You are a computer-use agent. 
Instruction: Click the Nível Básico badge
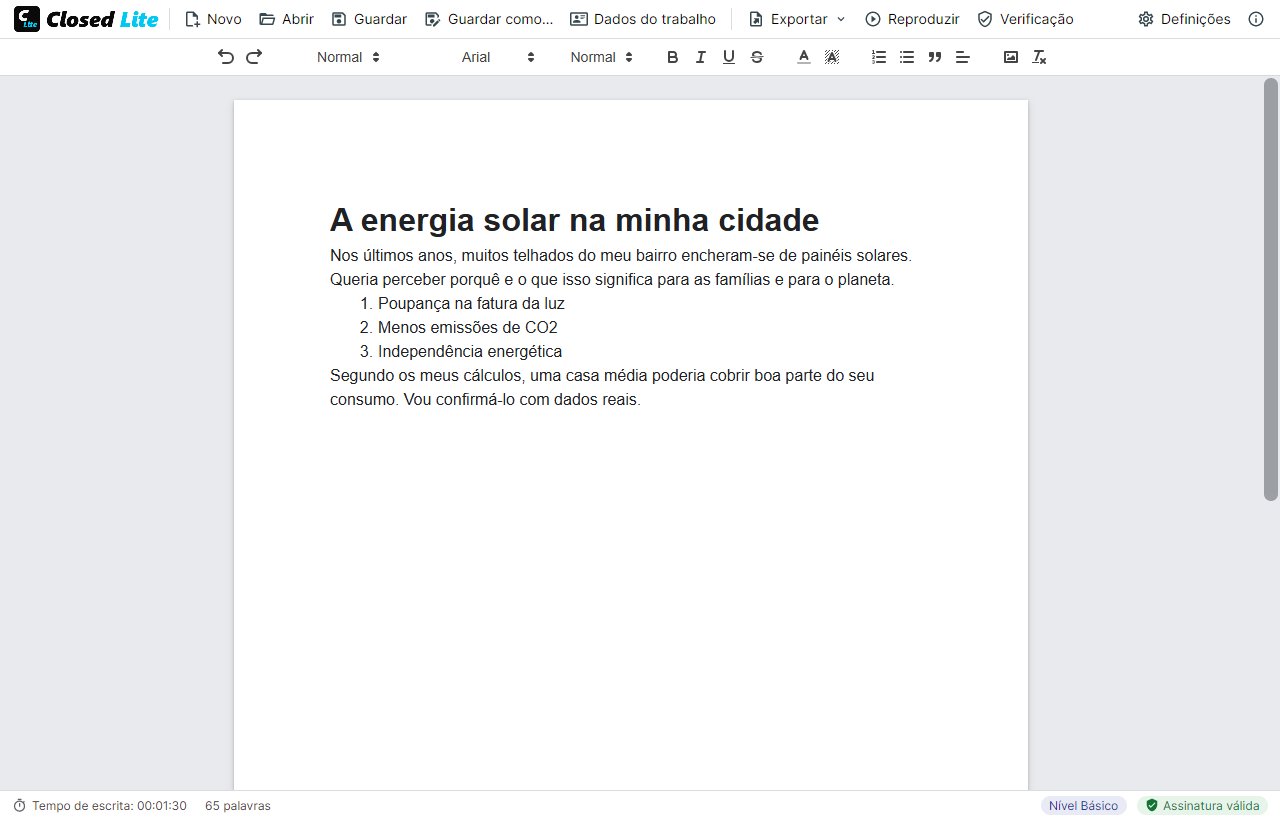1083,806
